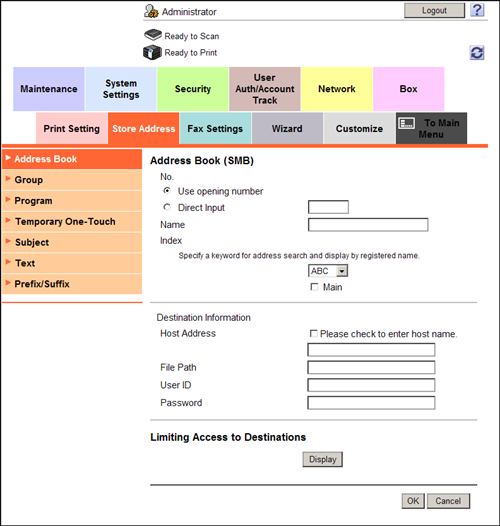Click the help question mark icon

[x=477, y=10]
